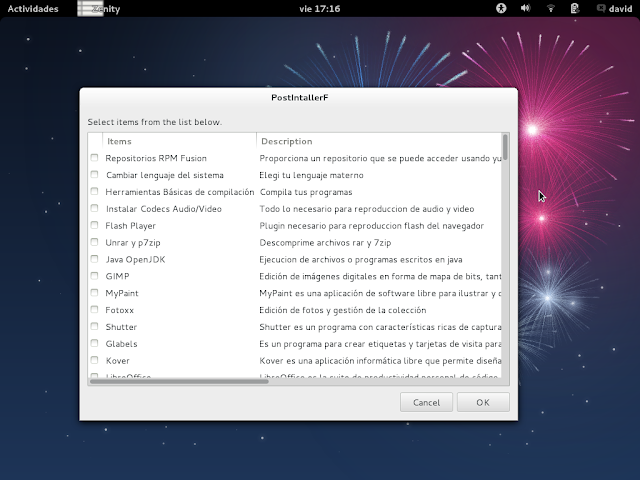Click the PostIntallerF dialog title
640x480 pixels.
[x=300, y=98]
